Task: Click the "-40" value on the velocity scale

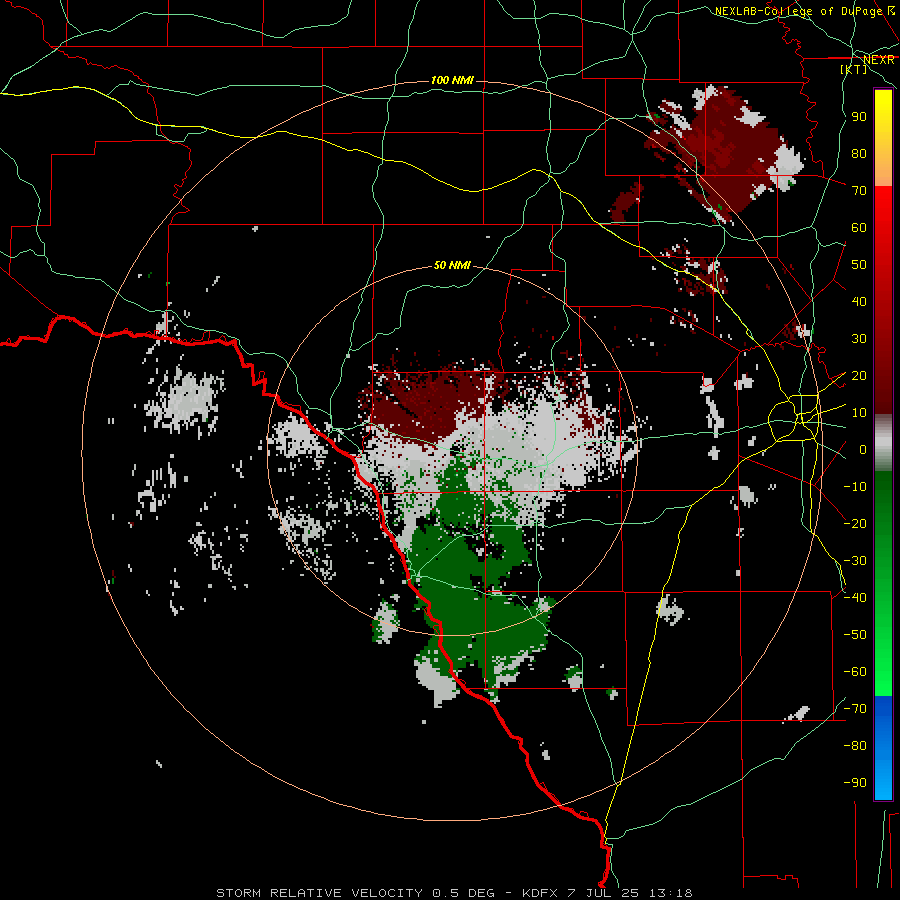Action: 855,598
